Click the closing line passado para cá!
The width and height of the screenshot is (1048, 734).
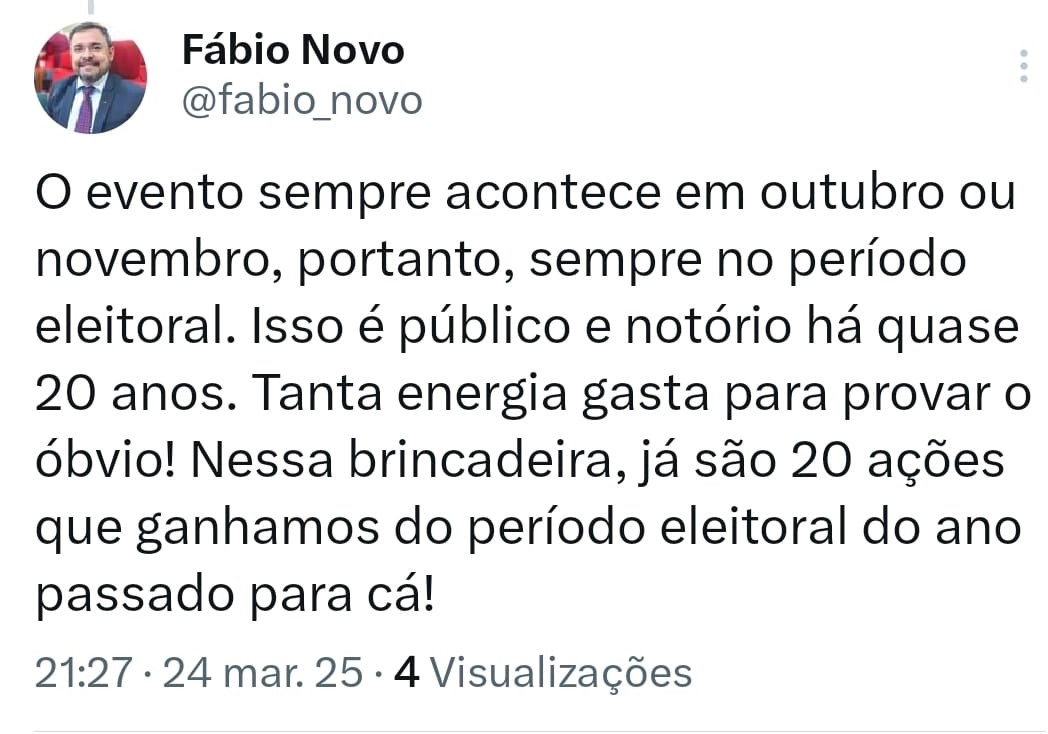(x=235, y=596)
